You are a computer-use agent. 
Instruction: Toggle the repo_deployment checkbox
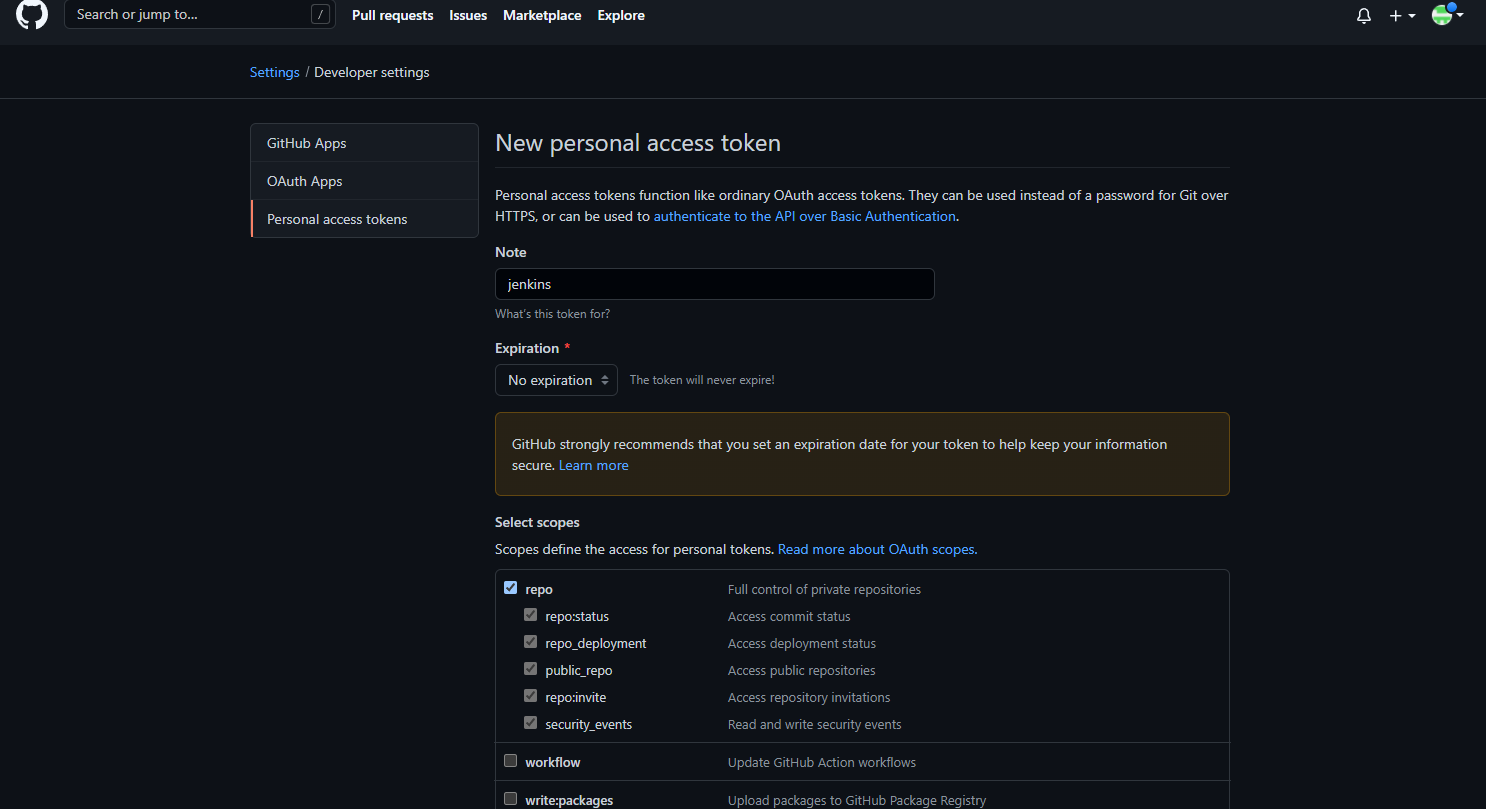point(531,642)
